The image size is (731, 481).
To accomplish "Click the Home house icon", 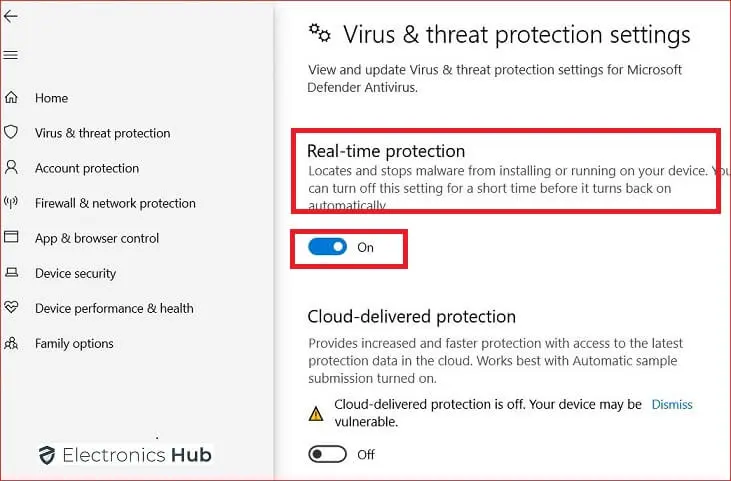I will coord(11,97).
